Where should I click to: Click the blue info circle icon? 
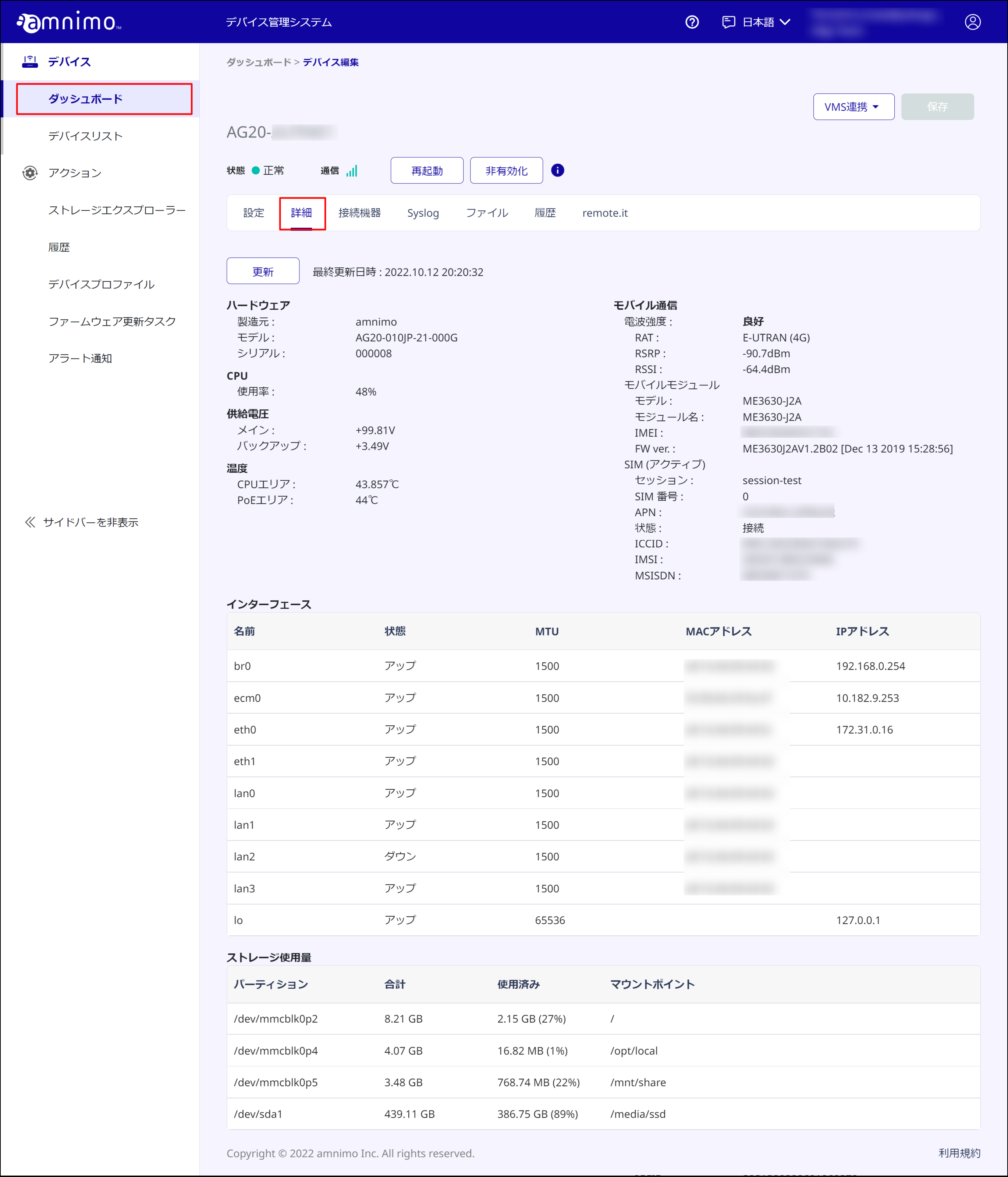tap(557, 170)
